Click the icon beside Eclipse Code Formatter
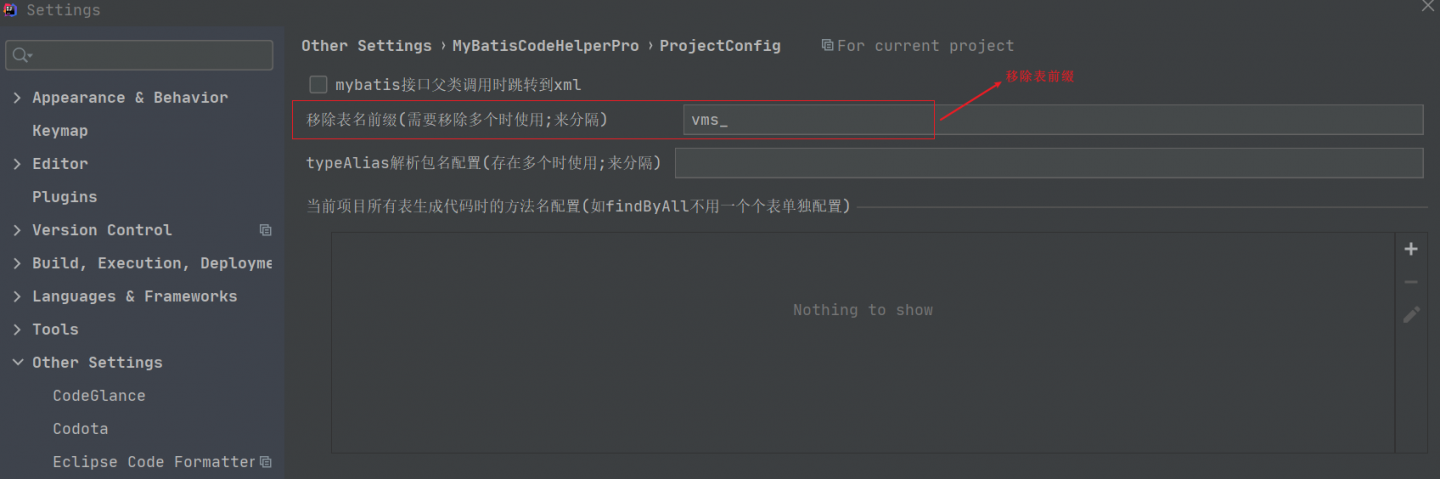1440x479 pixels. [x=265, y=462]
